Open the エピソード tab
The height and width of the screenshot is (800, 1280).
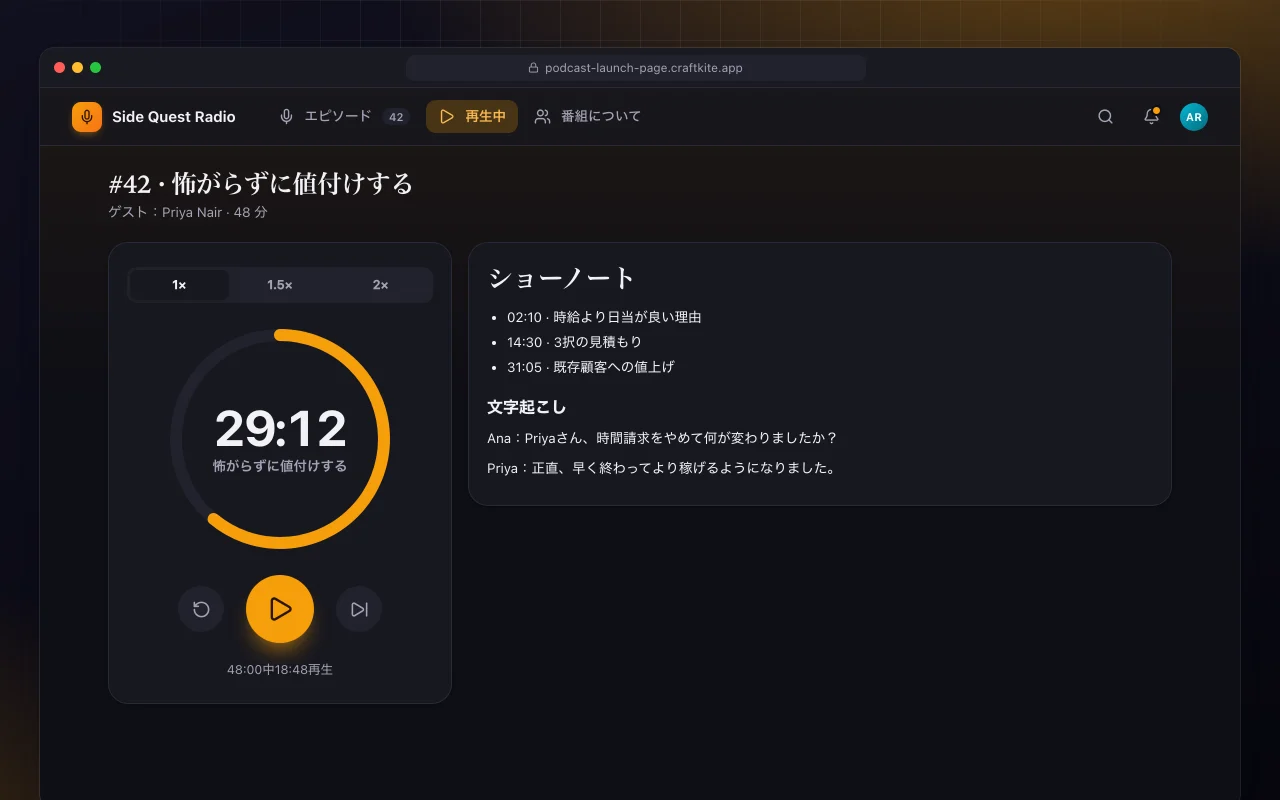pyautogui.click(x=344, y=117)
